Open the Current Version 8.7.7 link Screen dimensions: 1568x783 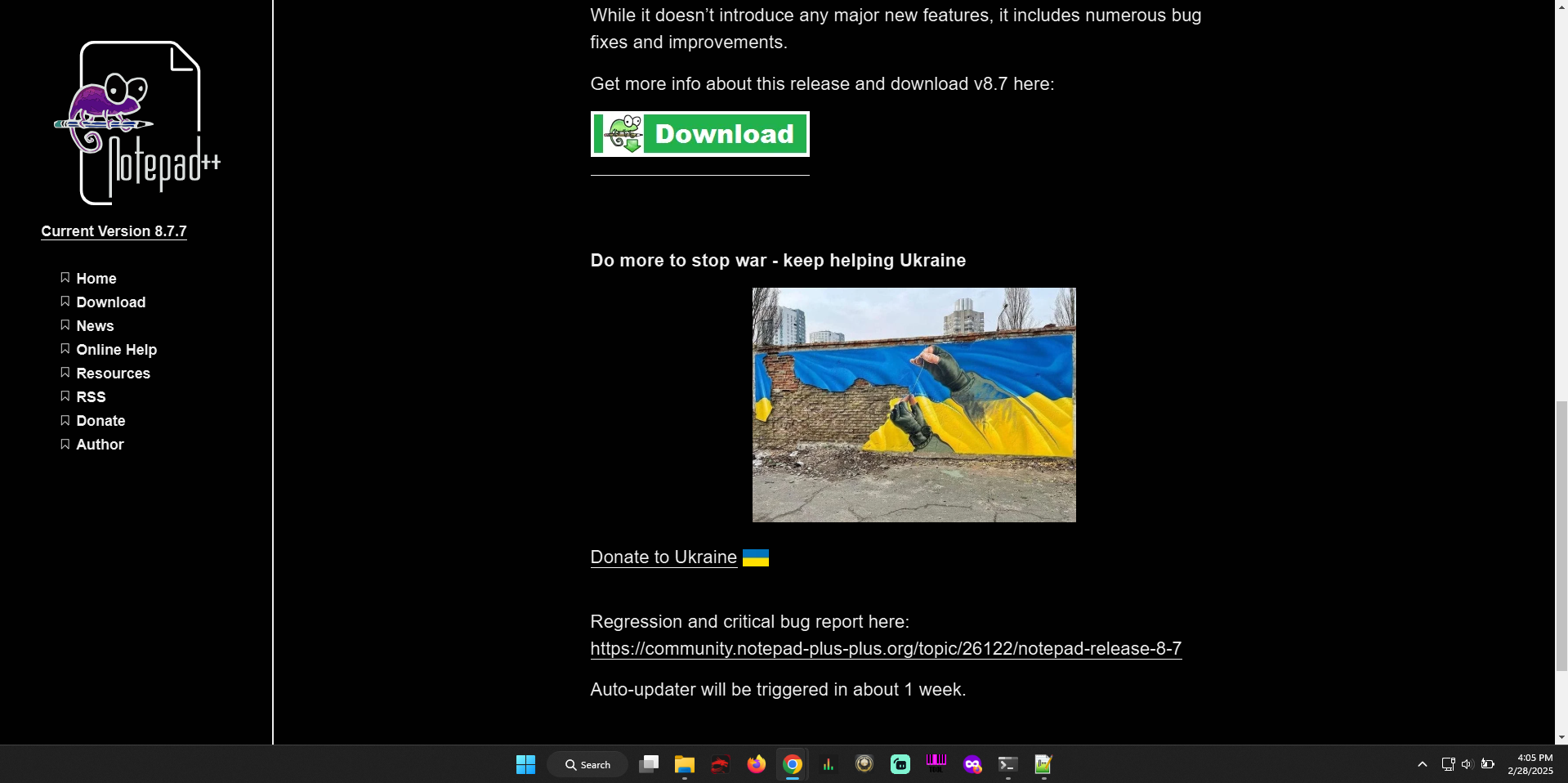pos(114,231)
